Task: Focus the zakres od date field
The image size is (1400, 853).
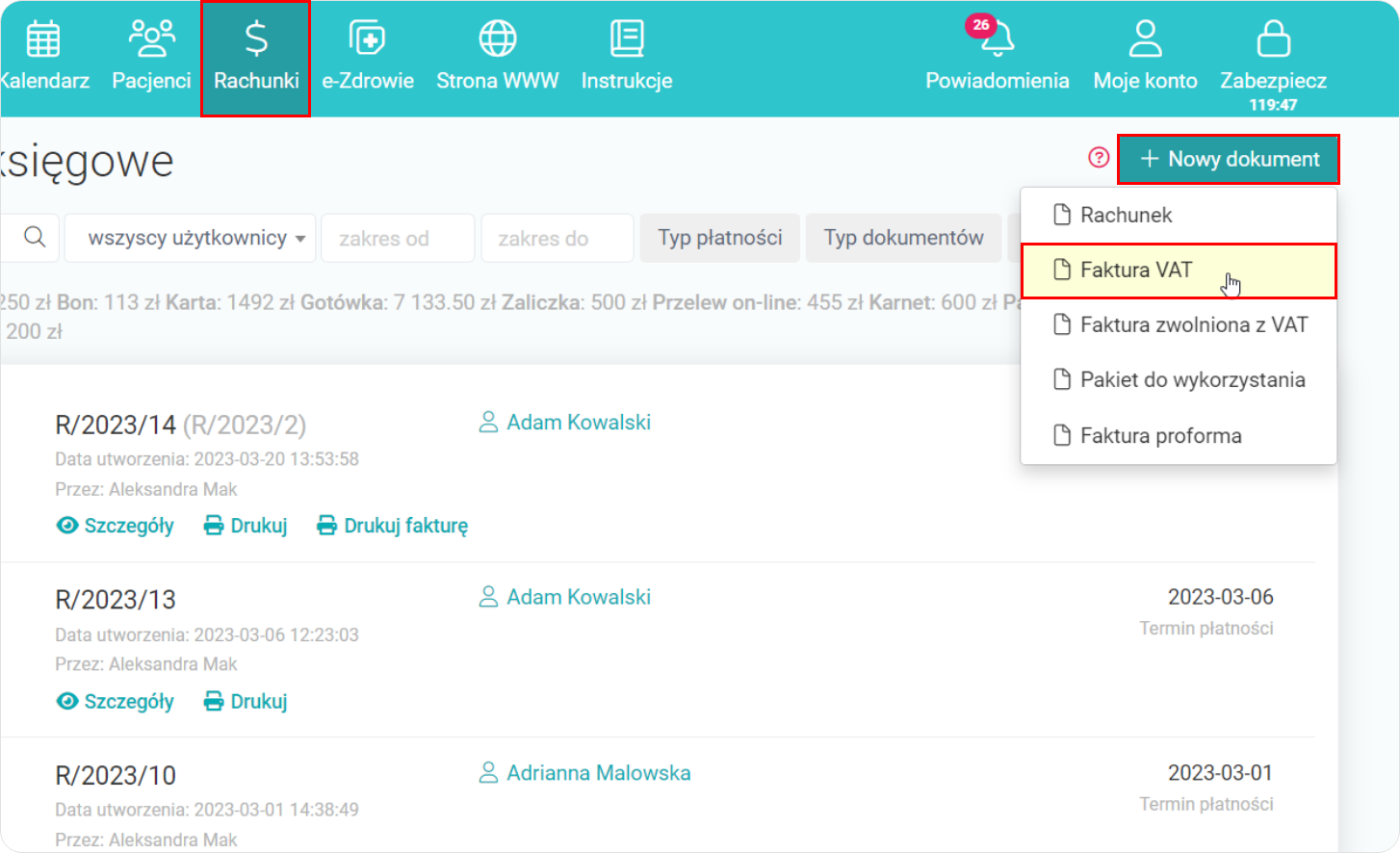Action: coord(398,238)
